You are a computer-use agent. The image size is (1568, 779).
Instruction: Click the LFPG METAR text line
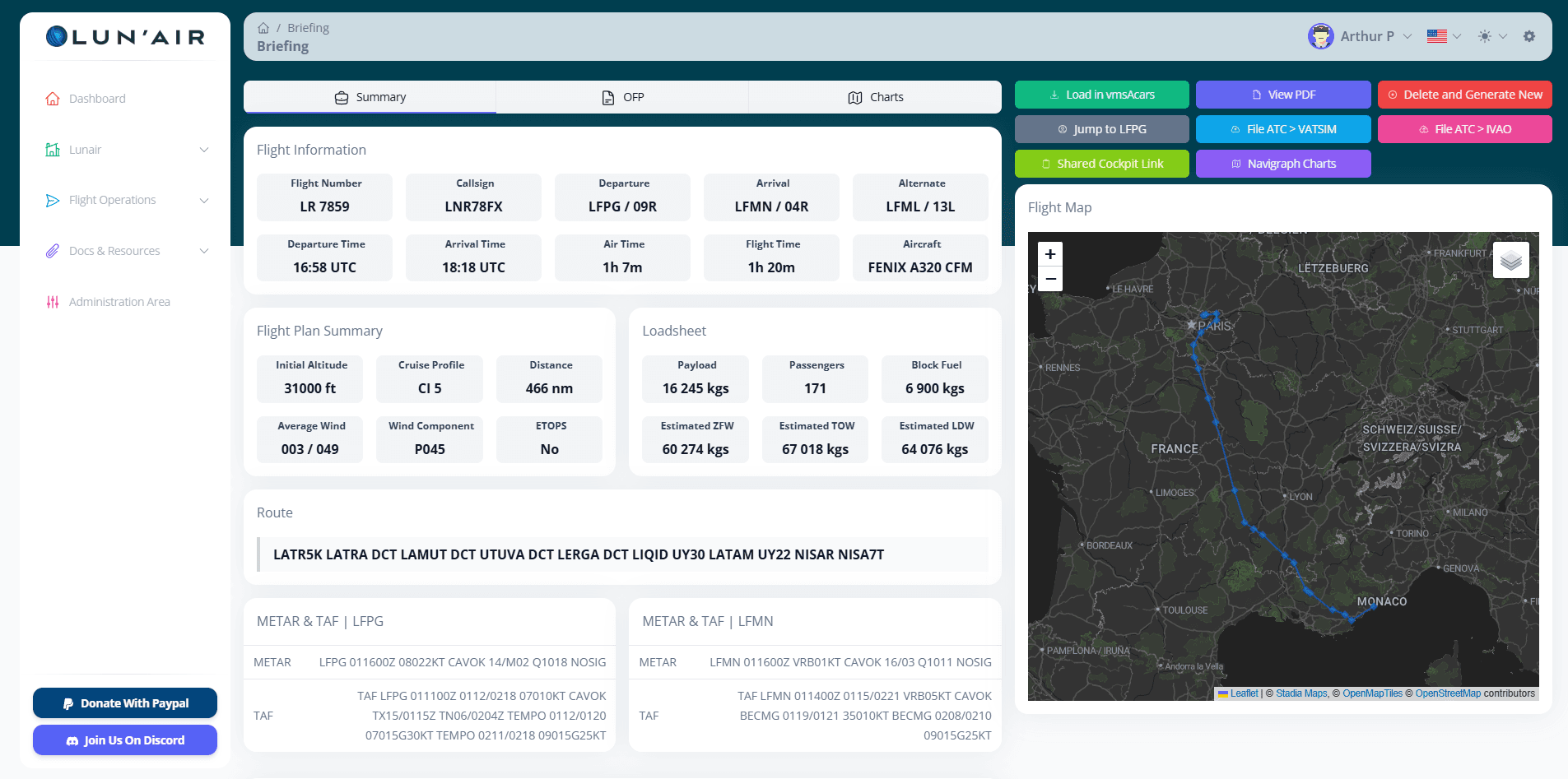pyautogui.click(x=463, y=662)
